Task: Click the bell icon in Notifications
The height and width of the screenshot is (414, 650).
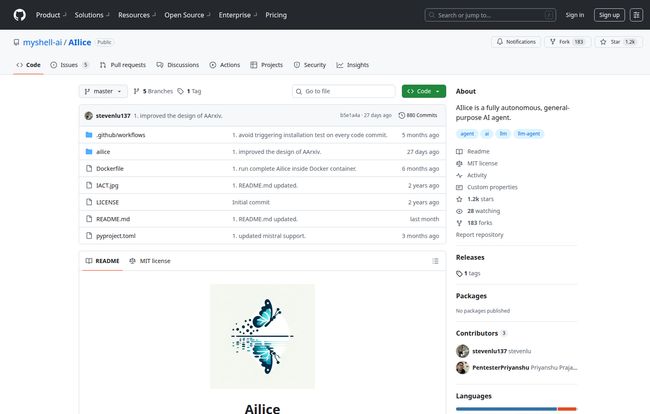Action: click(x=500, y=42)
